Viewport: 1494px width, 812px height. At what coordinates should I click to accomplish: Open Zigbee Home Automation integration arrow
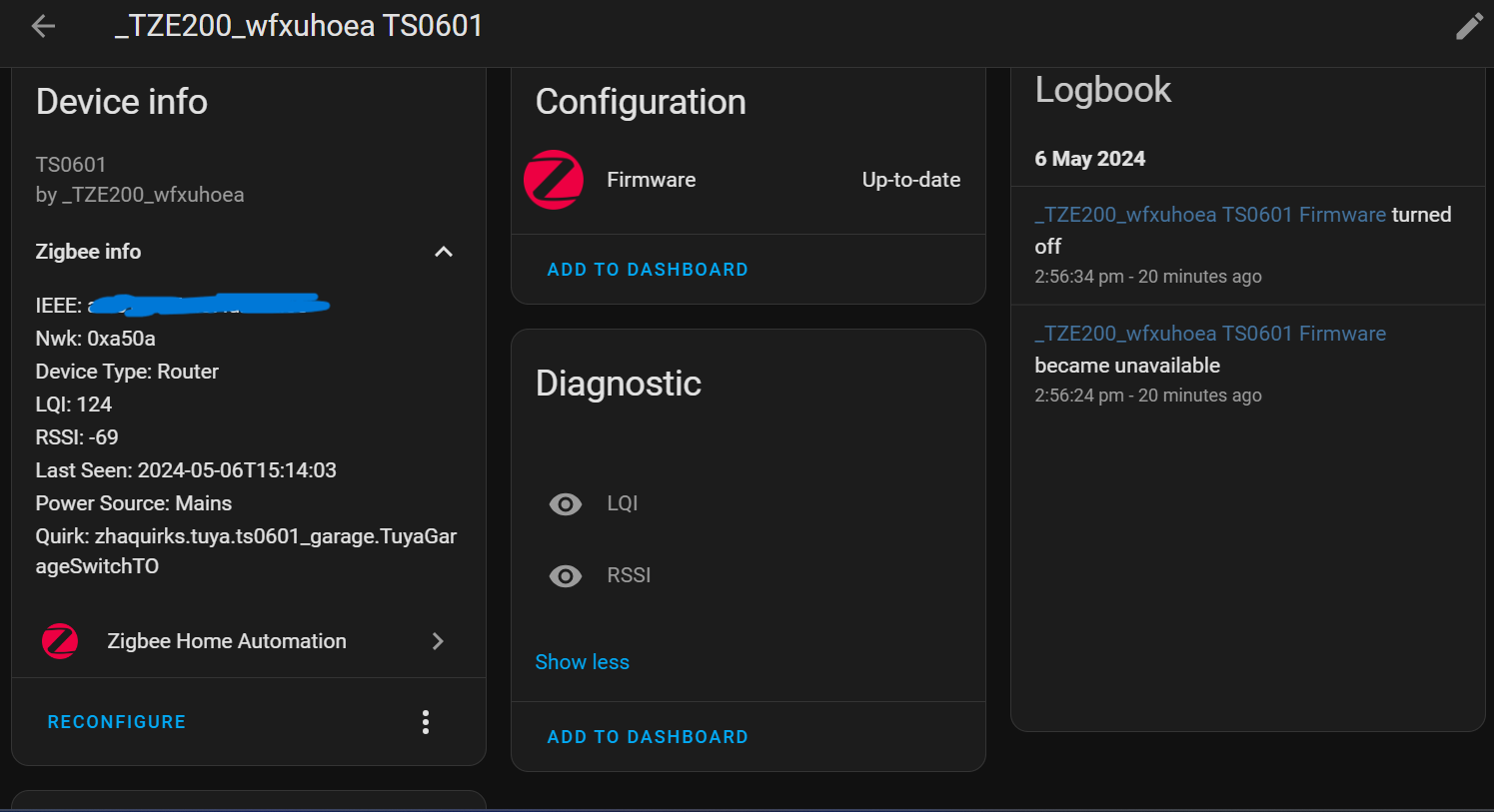pyautogui.click(x=438, y=641)
